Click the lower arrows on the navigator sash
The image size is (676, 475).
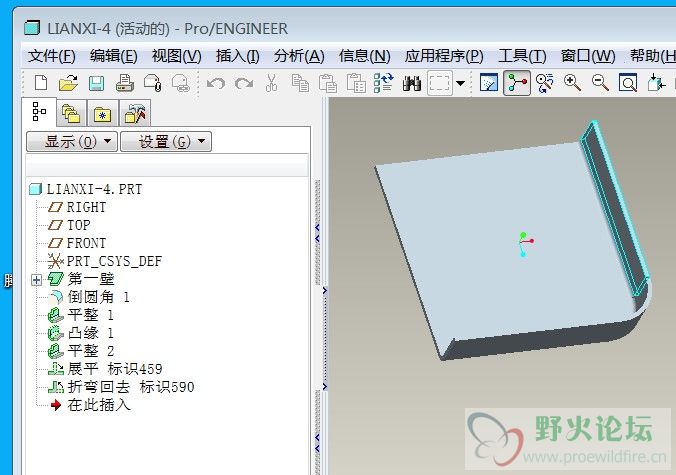point(317,443)
